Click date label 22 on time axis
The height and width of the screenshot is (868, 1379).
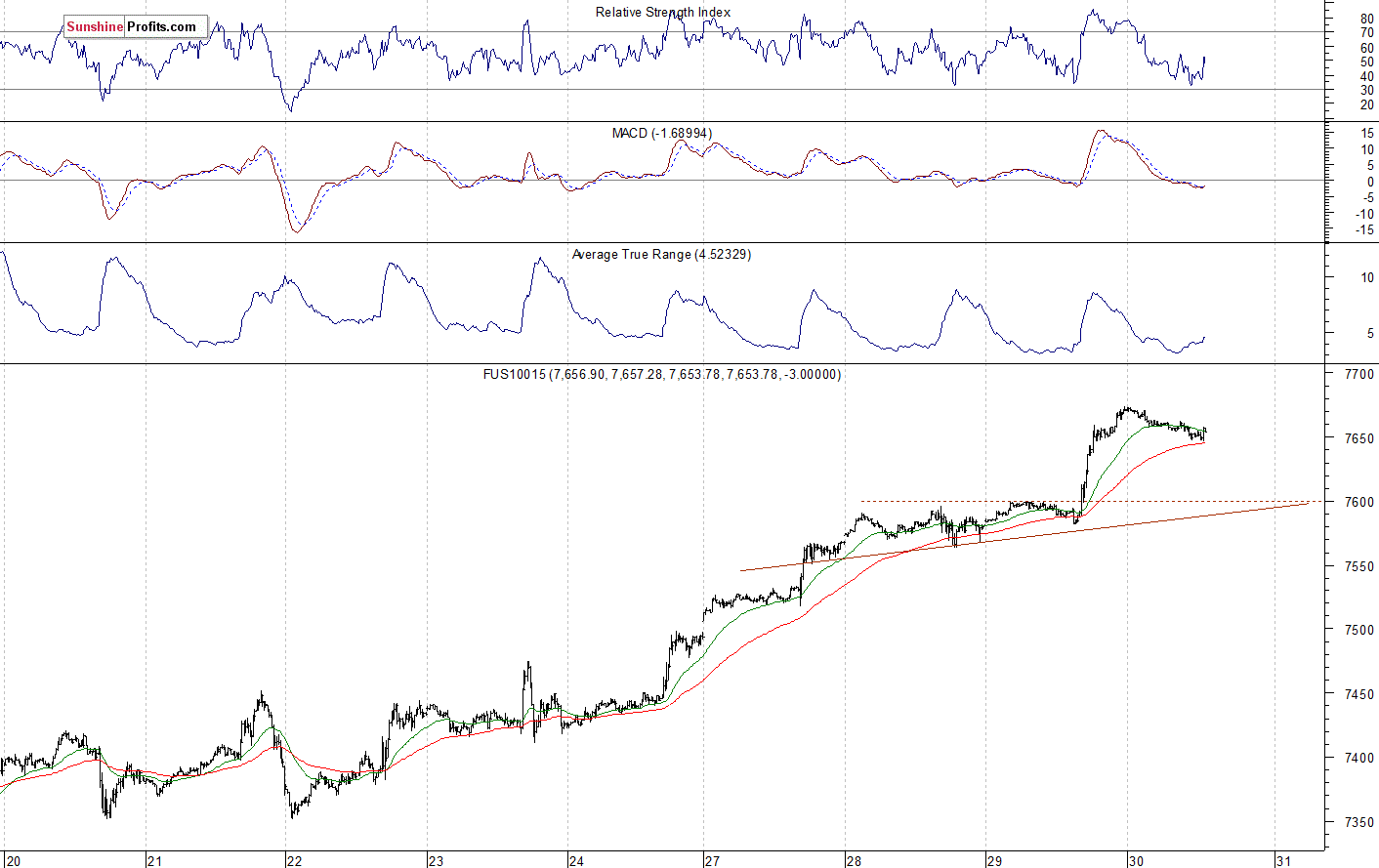(295, 861)
